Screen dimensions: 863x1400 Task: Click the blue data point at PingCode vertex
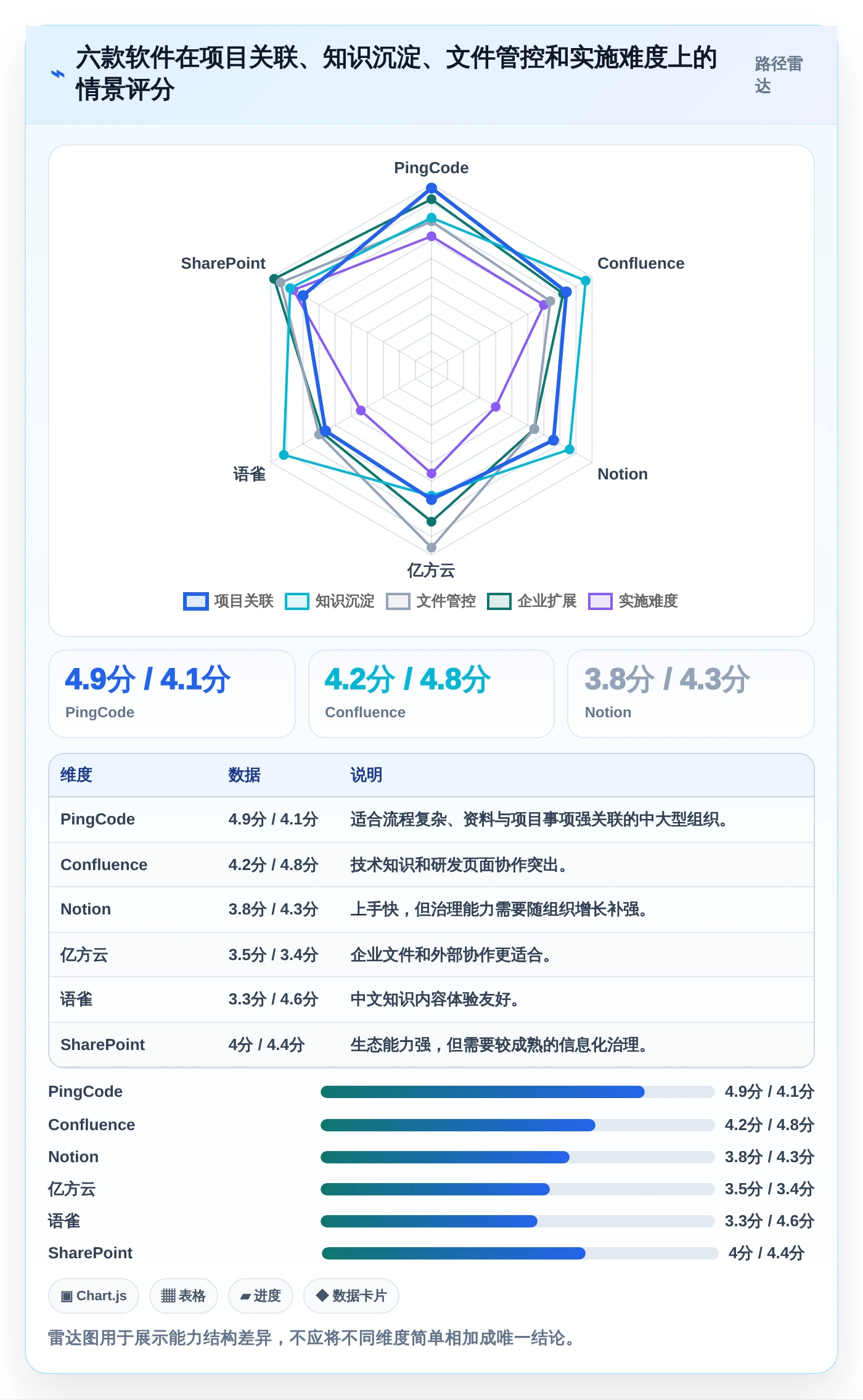coord(431,188)
